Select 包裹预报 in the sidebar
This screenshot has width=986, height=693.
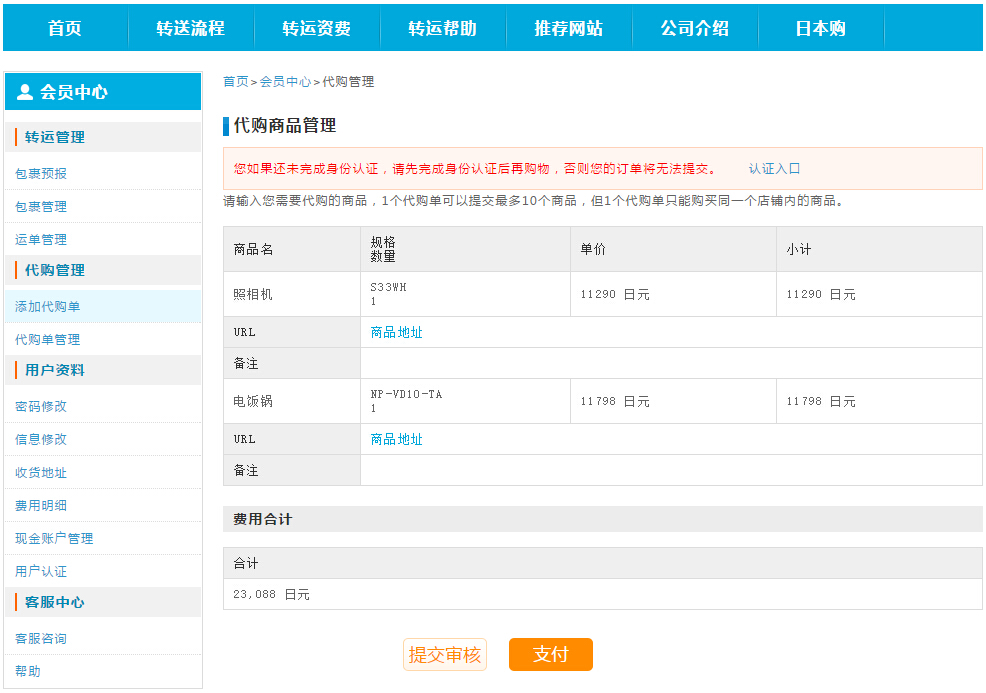pos(41,173)
